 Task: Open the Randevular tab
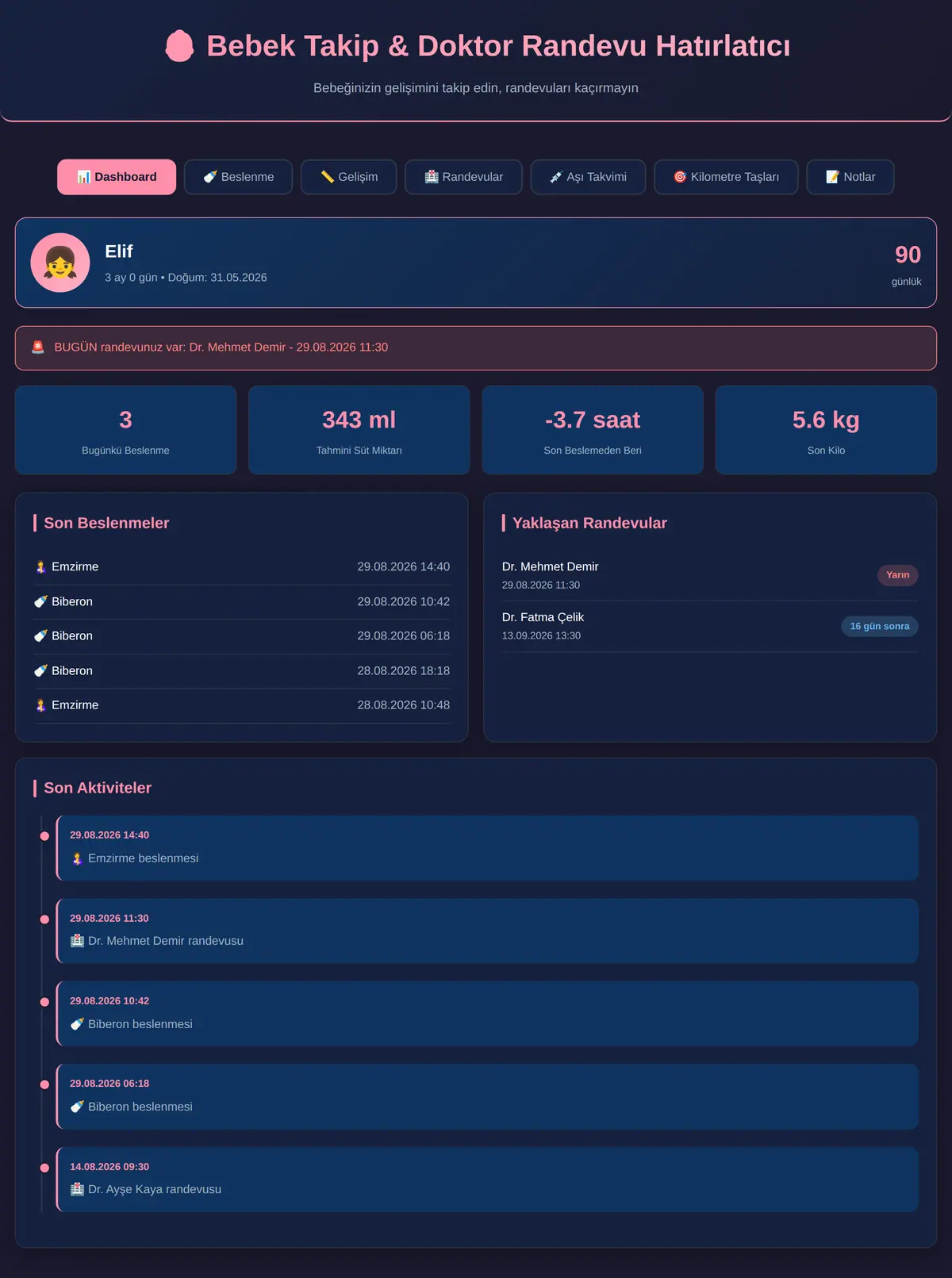[463, 177]
